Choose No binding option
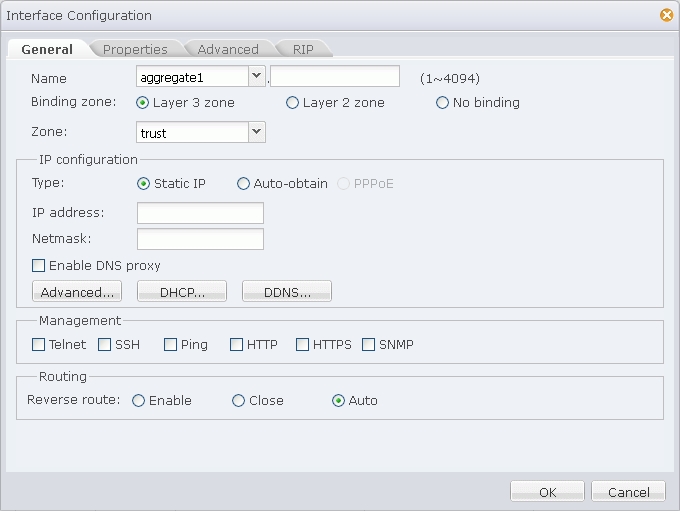This screenshot has height=511, width=680. click(442, 103)
